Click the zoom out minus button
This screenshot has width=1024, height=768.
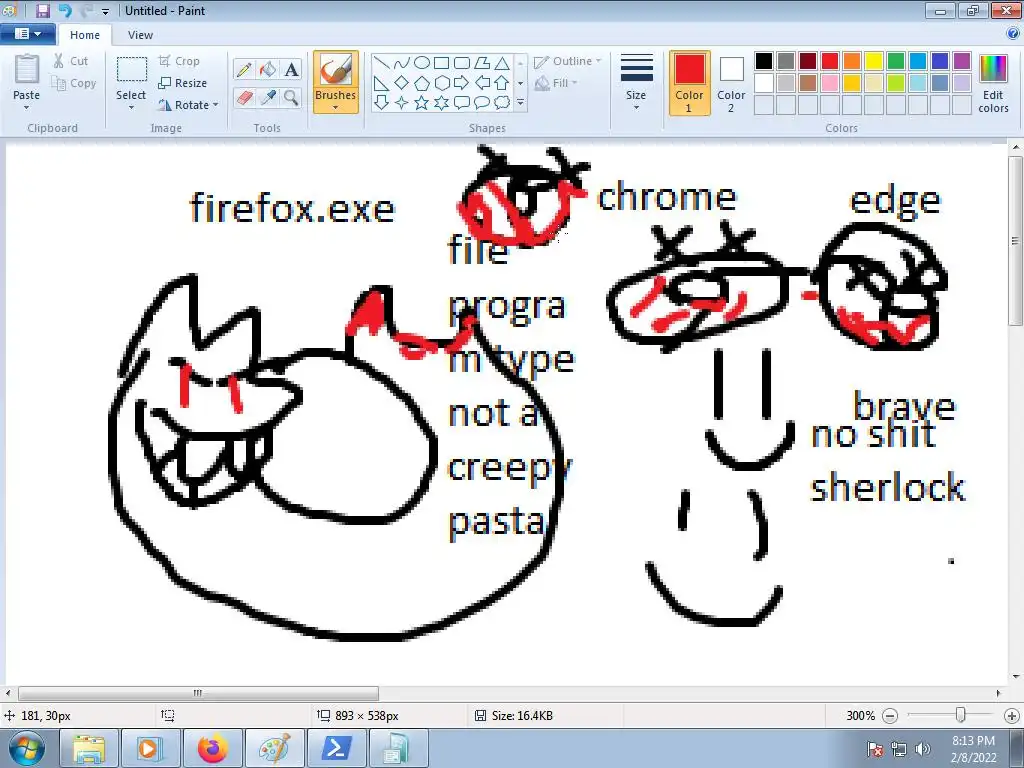[x=890, y=716]
